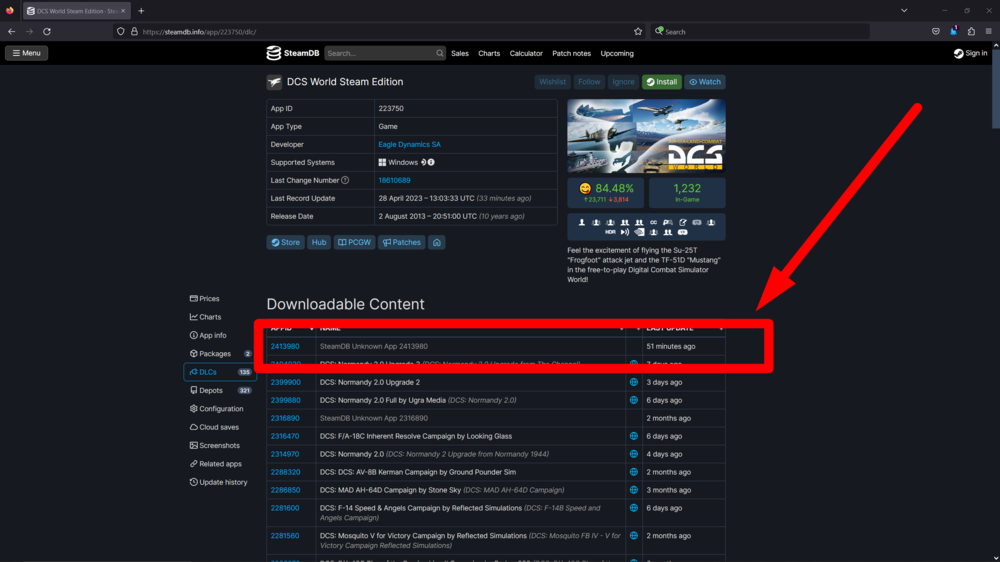Screen dimensions: 1000x562
Task: Open the SteamDB Menu button
Action: click(27, 53)
